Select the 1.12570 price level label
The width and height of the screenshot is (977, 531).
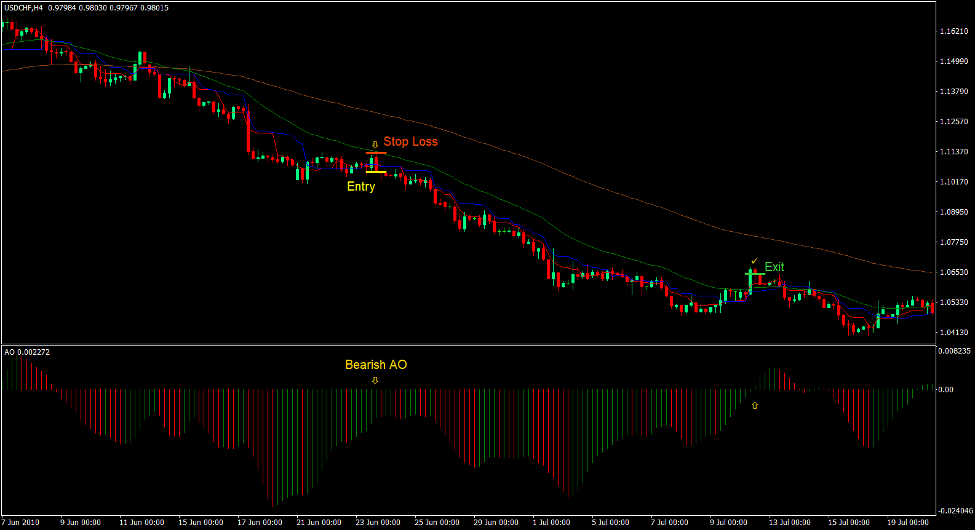tap(954, 122)
